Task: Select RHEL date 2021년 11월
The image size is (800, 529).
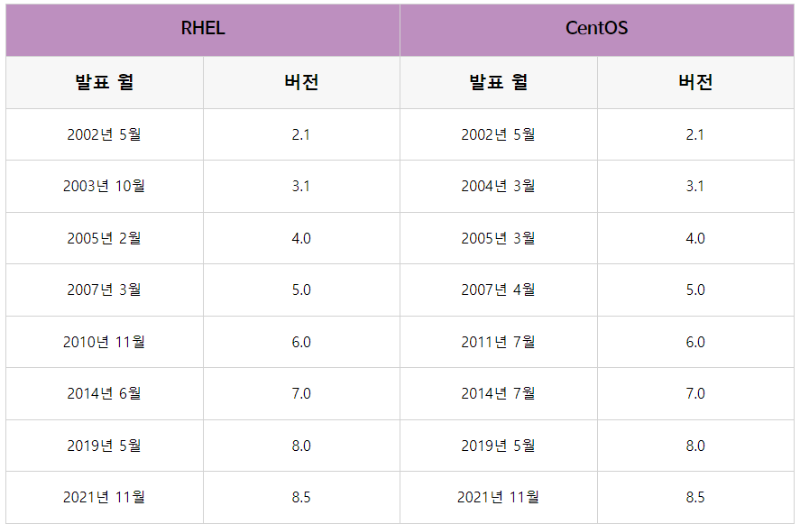Action: point(105,497)
